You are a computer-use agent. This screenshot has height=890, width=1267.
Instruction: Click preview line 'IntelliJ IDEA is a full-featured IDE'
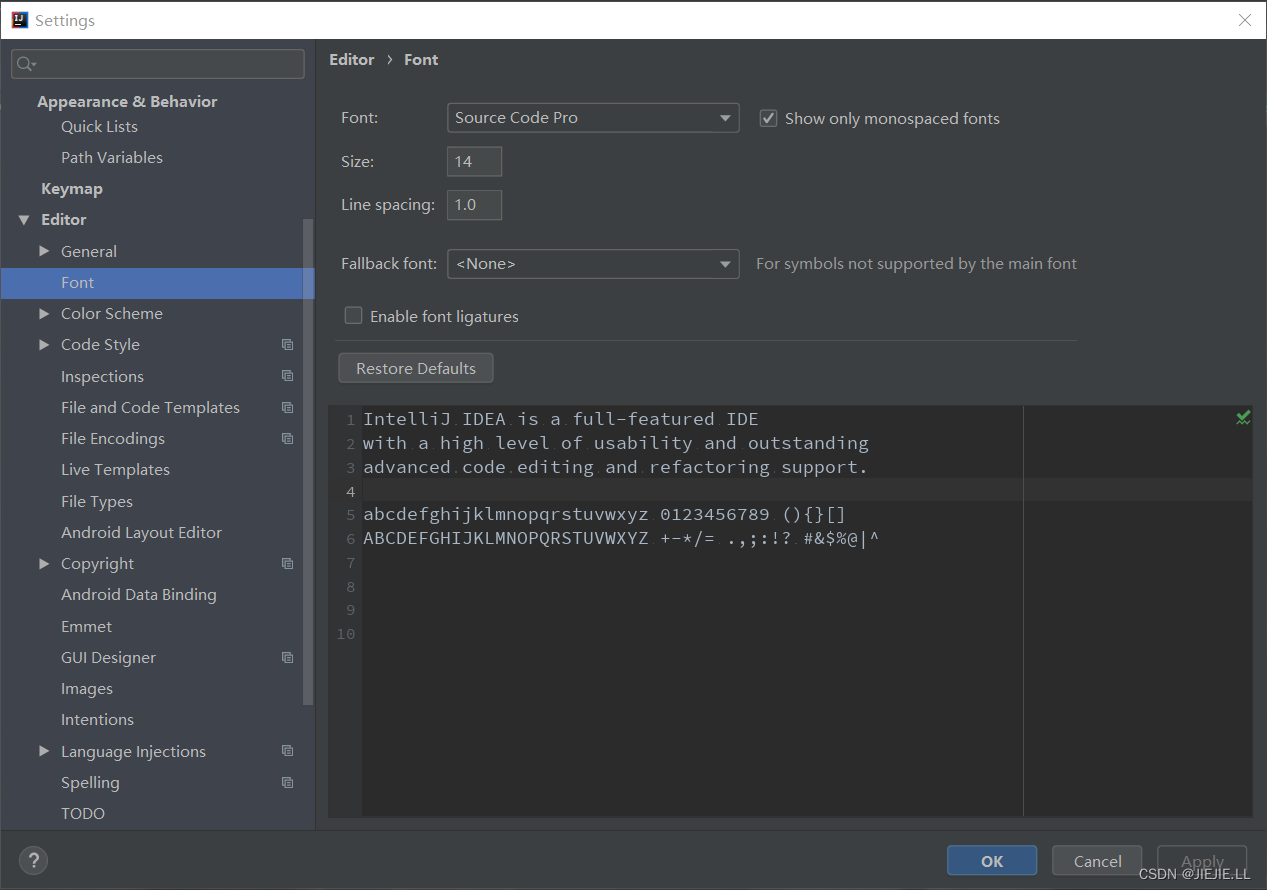561,419
